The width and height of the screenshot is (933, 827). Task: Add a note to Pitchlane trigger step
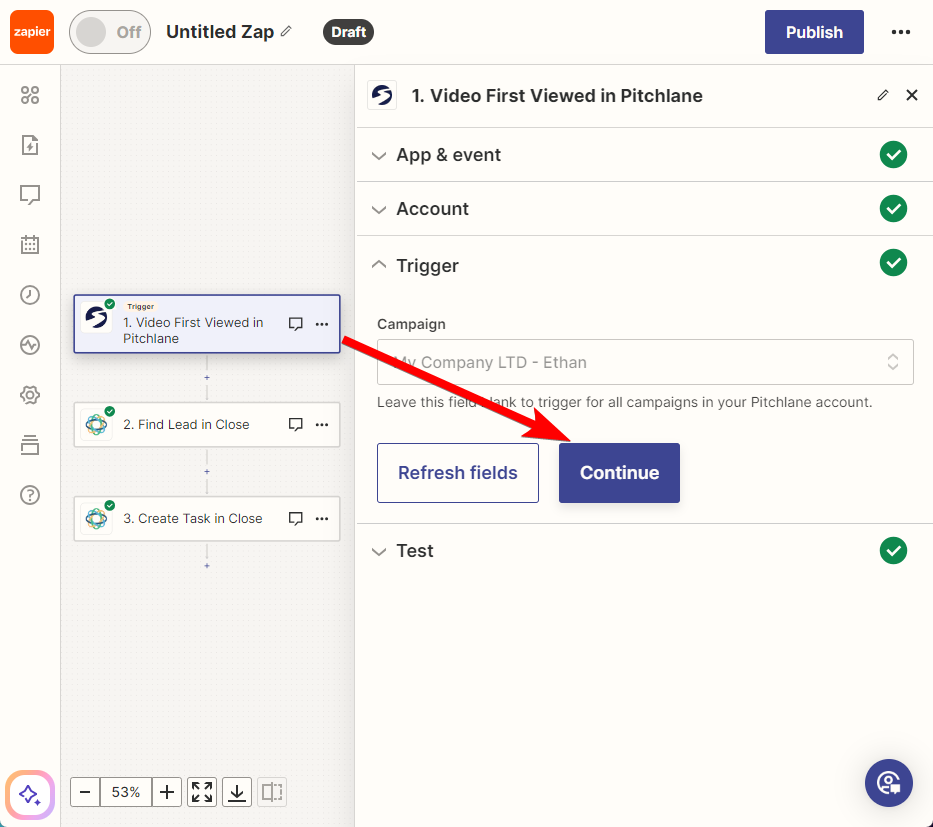tap(296, 324)
